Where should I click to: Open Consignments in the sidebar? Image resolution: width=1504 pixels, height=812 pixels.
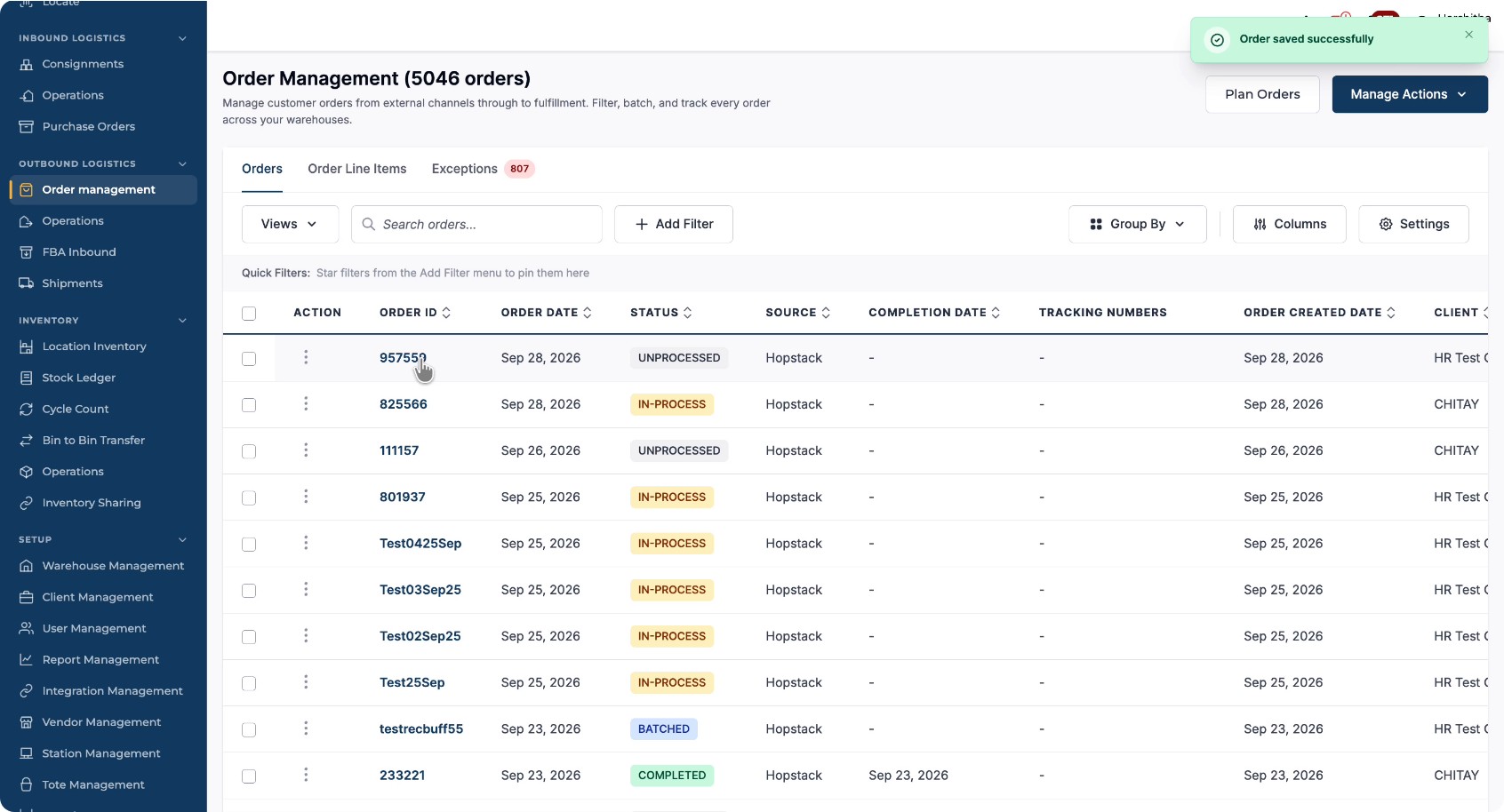(83, 64)
